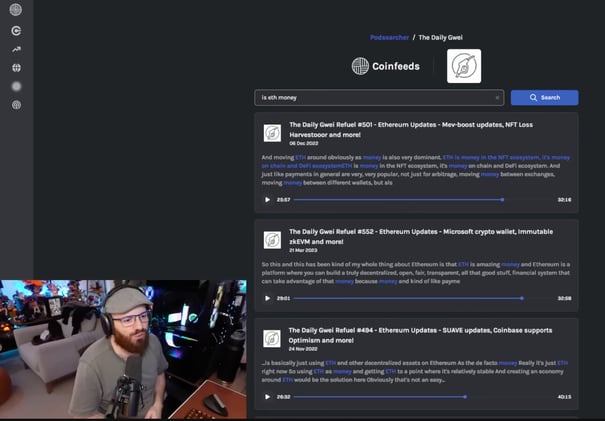Click the Refuel #501 transcript snippet text
The width and height of the screenshot is (605, 421).
(416, 170)
